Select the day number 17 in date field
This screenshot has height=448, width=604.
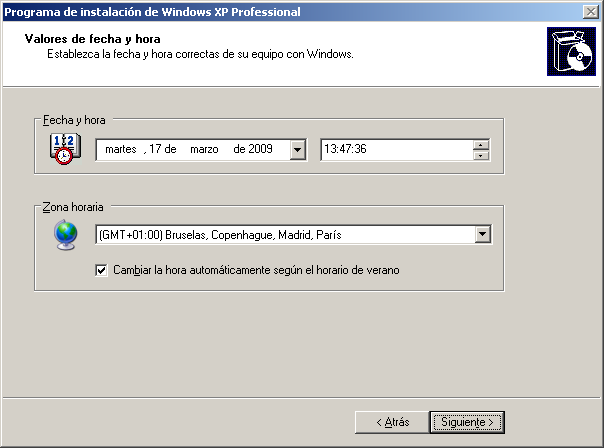tap(156, 149)
